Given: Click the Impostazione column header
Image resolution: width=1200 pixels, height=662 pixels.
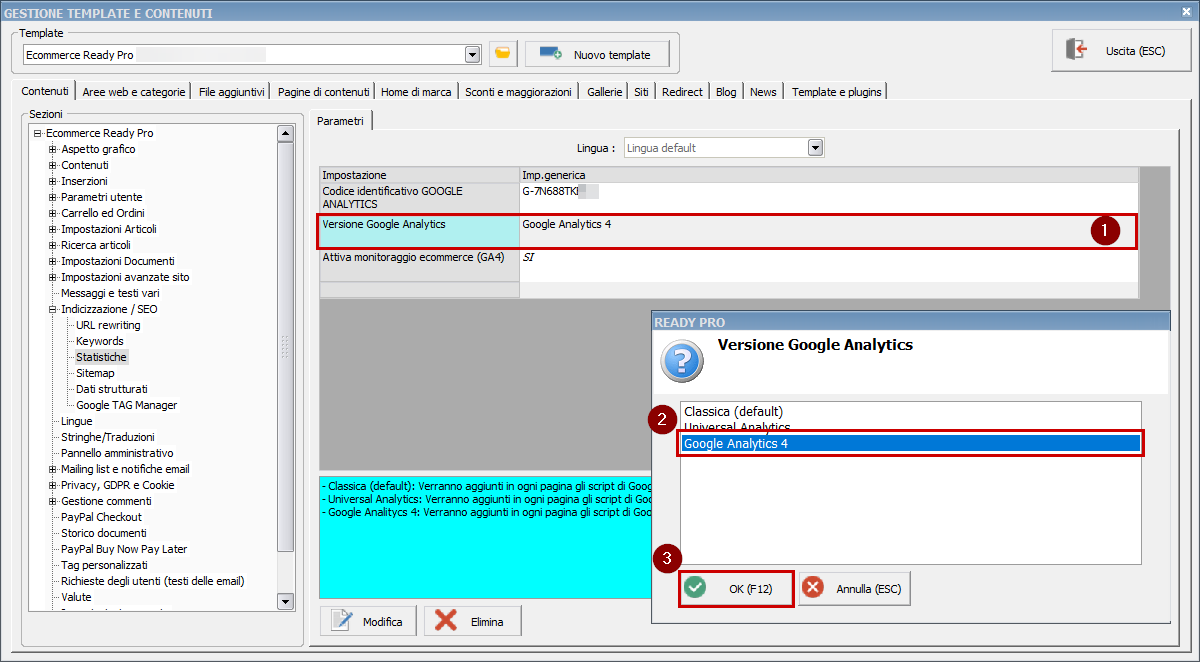Looking at the screenshot, I should (419, 175).
